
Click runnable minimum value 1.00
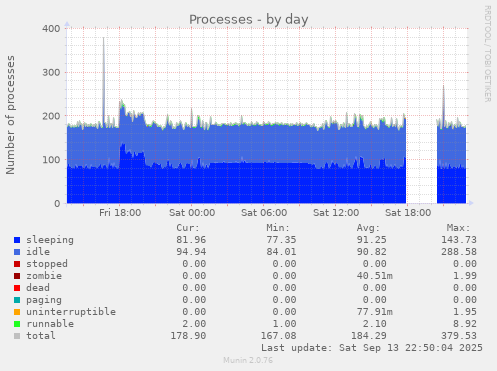coord(284,324)
